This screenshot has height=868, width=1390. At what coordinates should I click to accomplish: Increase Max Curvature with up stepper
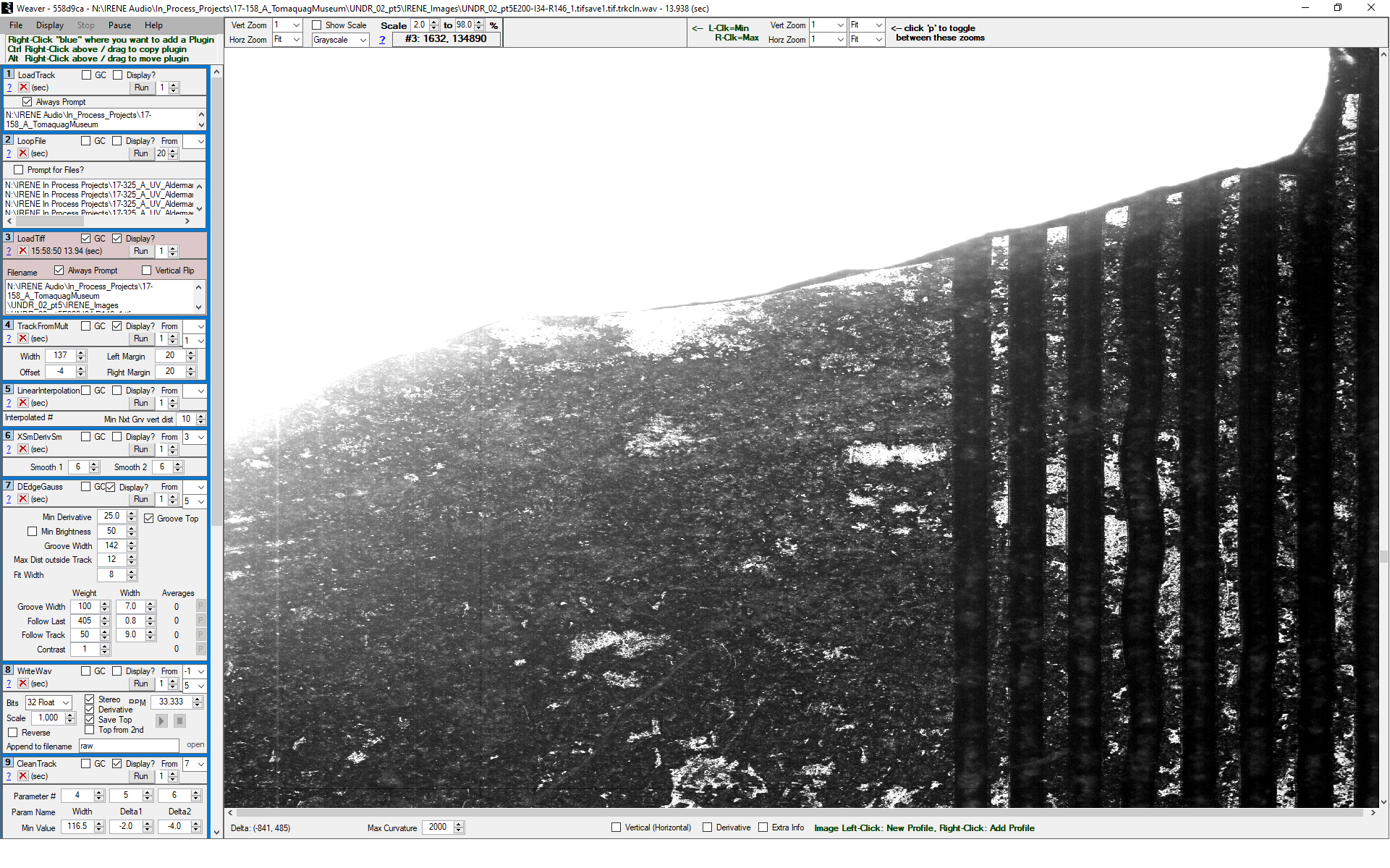coord(459,824)
